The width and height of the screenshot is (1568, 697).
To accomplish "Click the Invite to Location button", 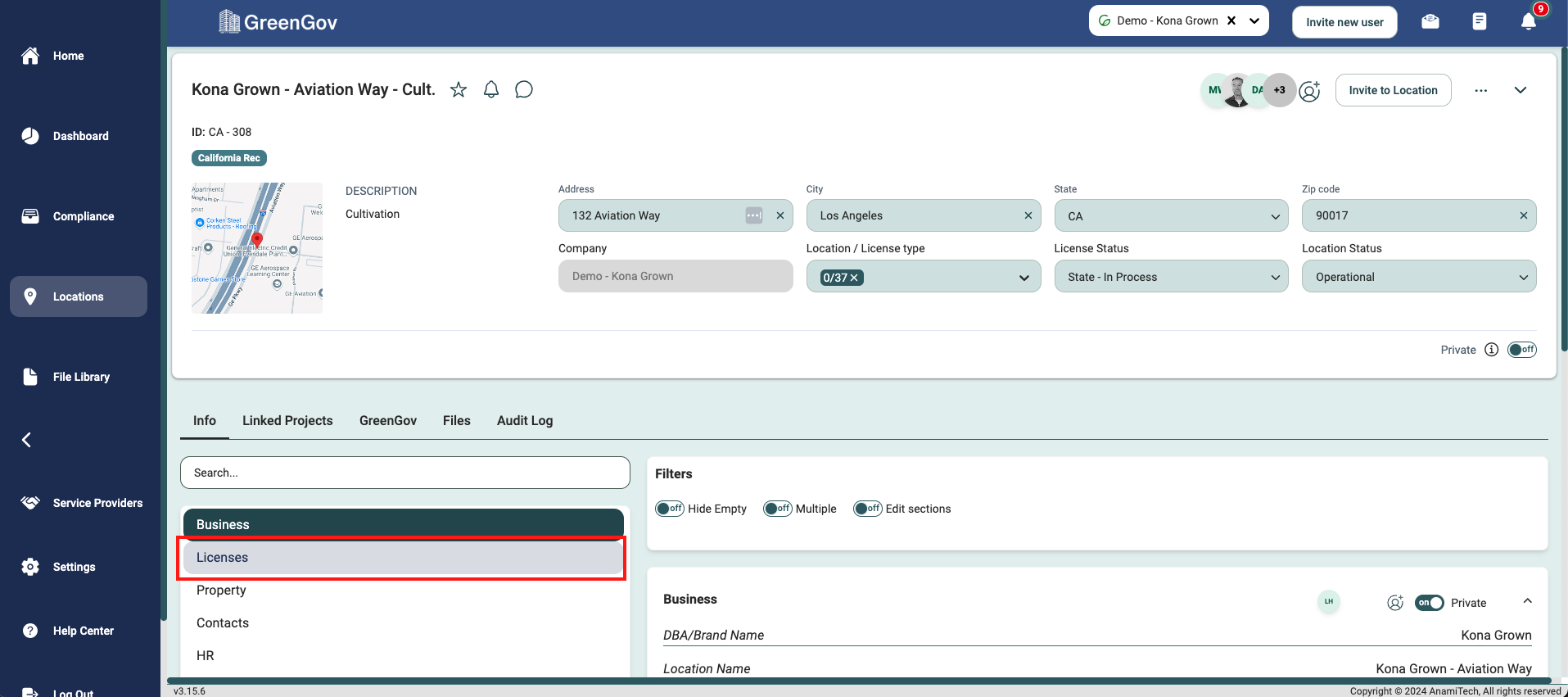I will tap(1393, 90).
